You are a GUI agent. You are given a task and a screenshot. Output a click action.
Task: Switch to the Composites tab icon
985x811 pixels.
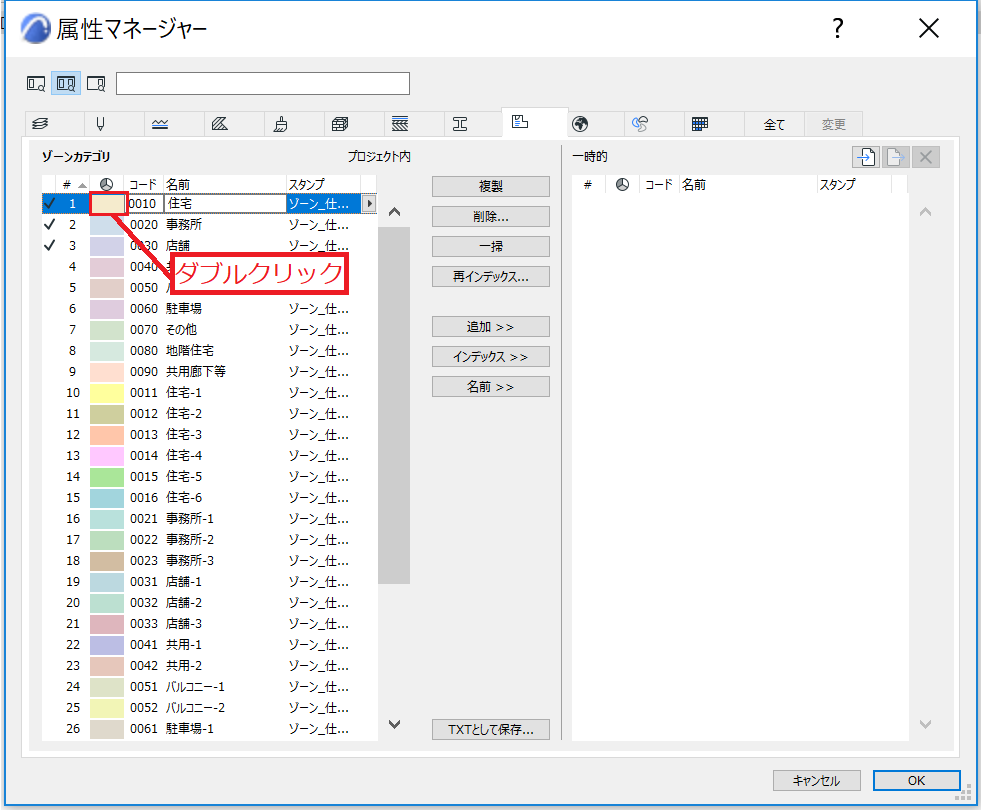[x=400, y=124]
